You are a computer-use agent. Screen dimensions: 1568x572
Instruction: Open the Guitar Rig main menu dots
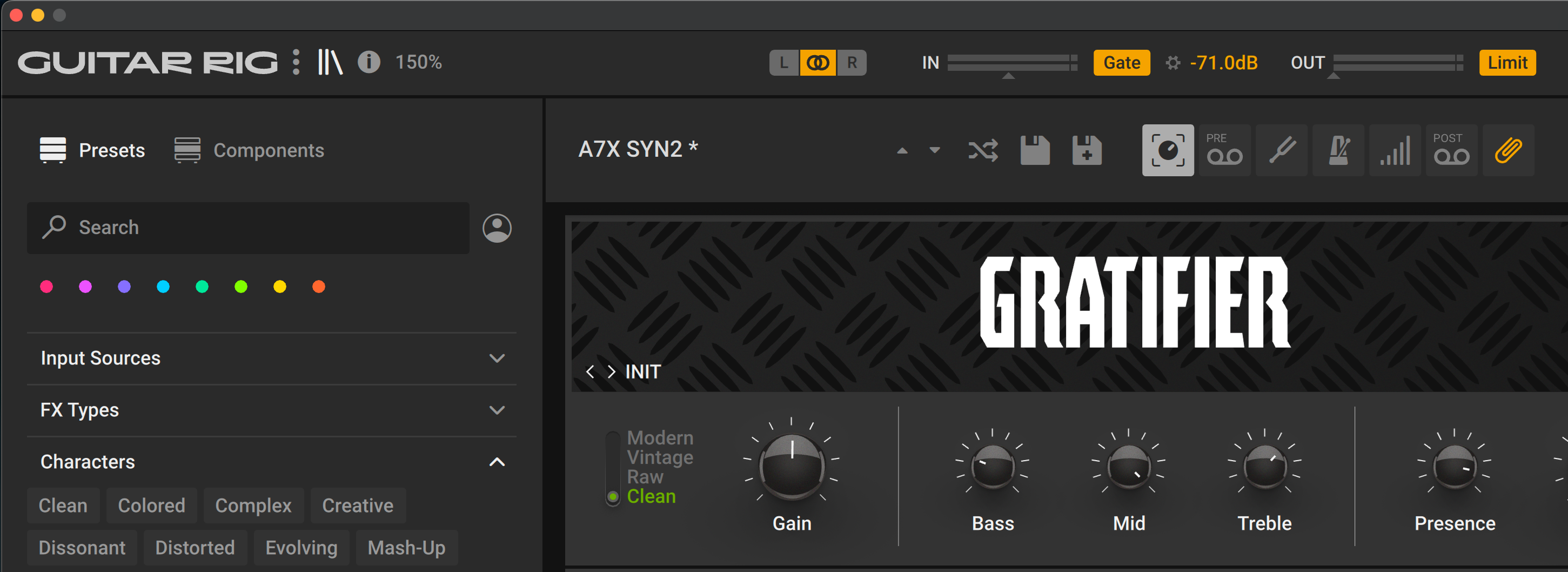click(x=296, y=62)
